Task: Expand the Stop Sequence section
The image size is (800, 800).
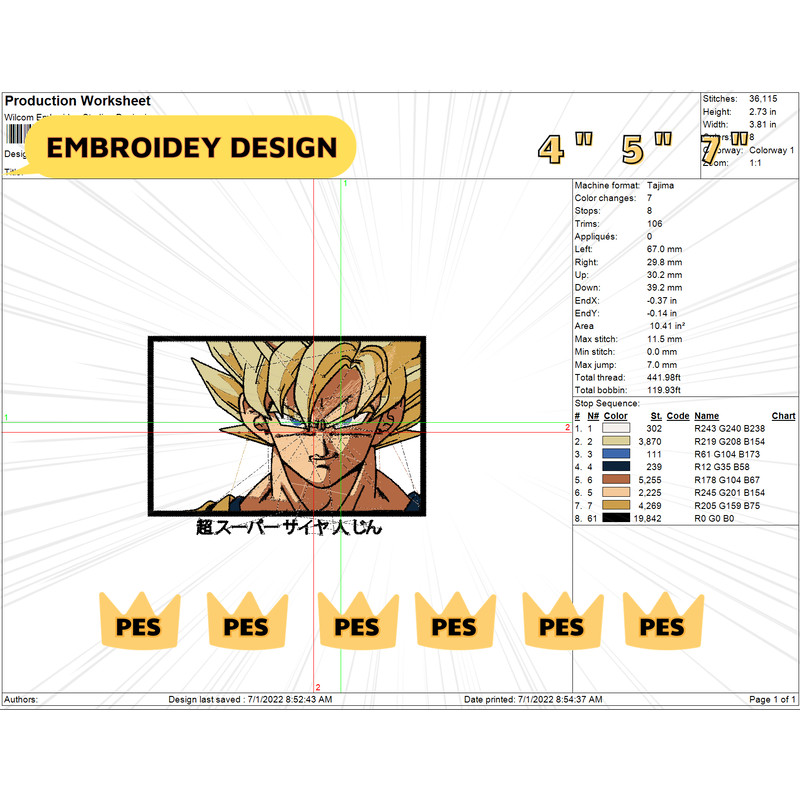Action: (x=610, y=402)
